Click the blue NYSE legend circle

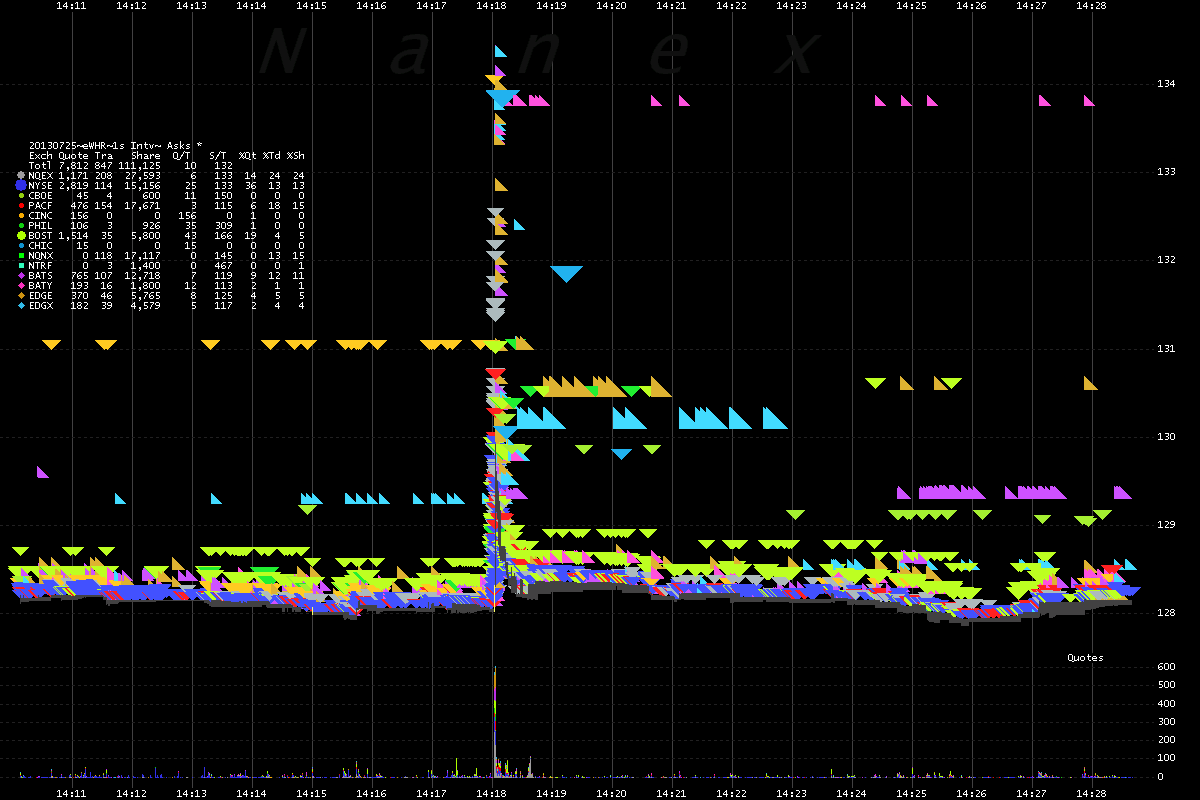[21, 185]
